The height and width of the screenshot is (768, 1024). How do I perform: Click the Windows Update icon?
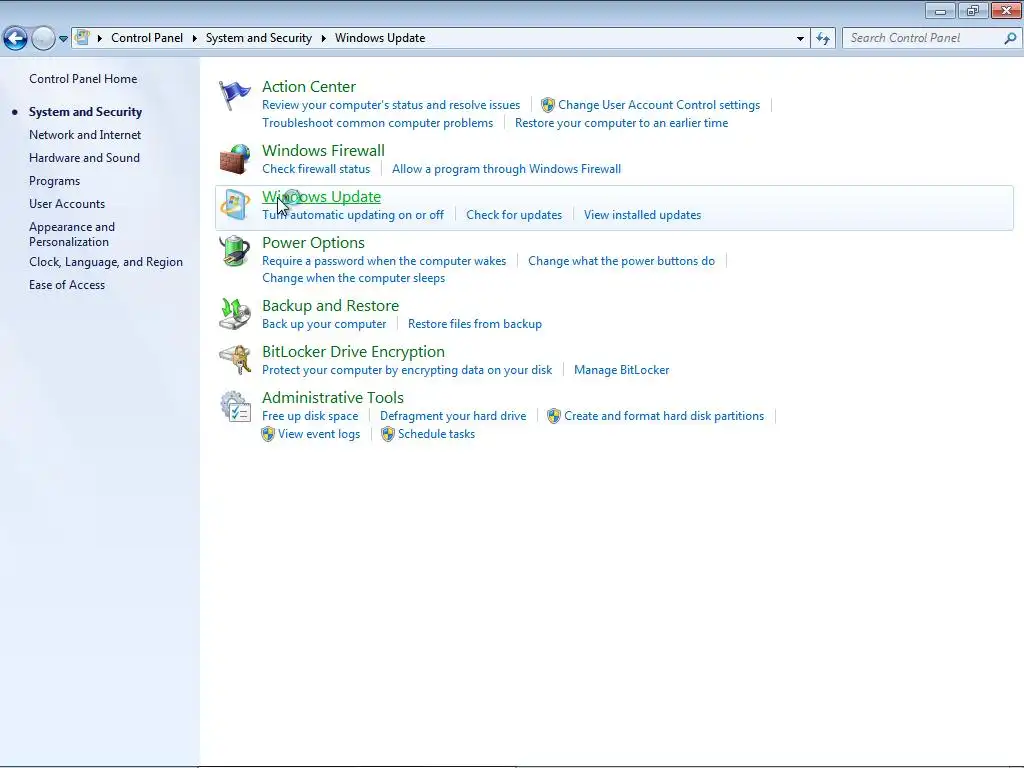click(234, 205)
